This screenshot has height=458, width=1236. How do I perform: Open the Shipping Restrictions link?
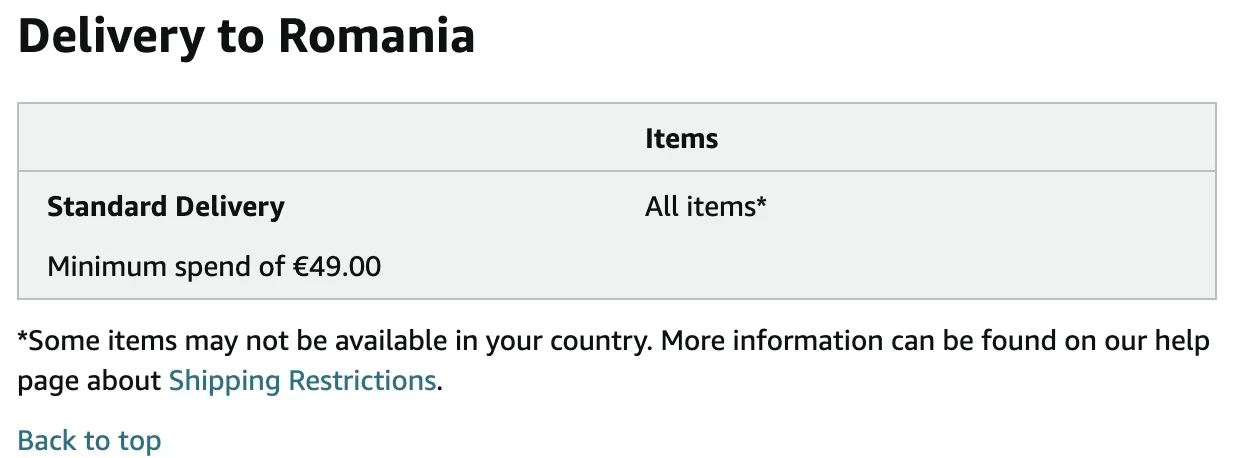pyautogui.click(x=302, y=381)
